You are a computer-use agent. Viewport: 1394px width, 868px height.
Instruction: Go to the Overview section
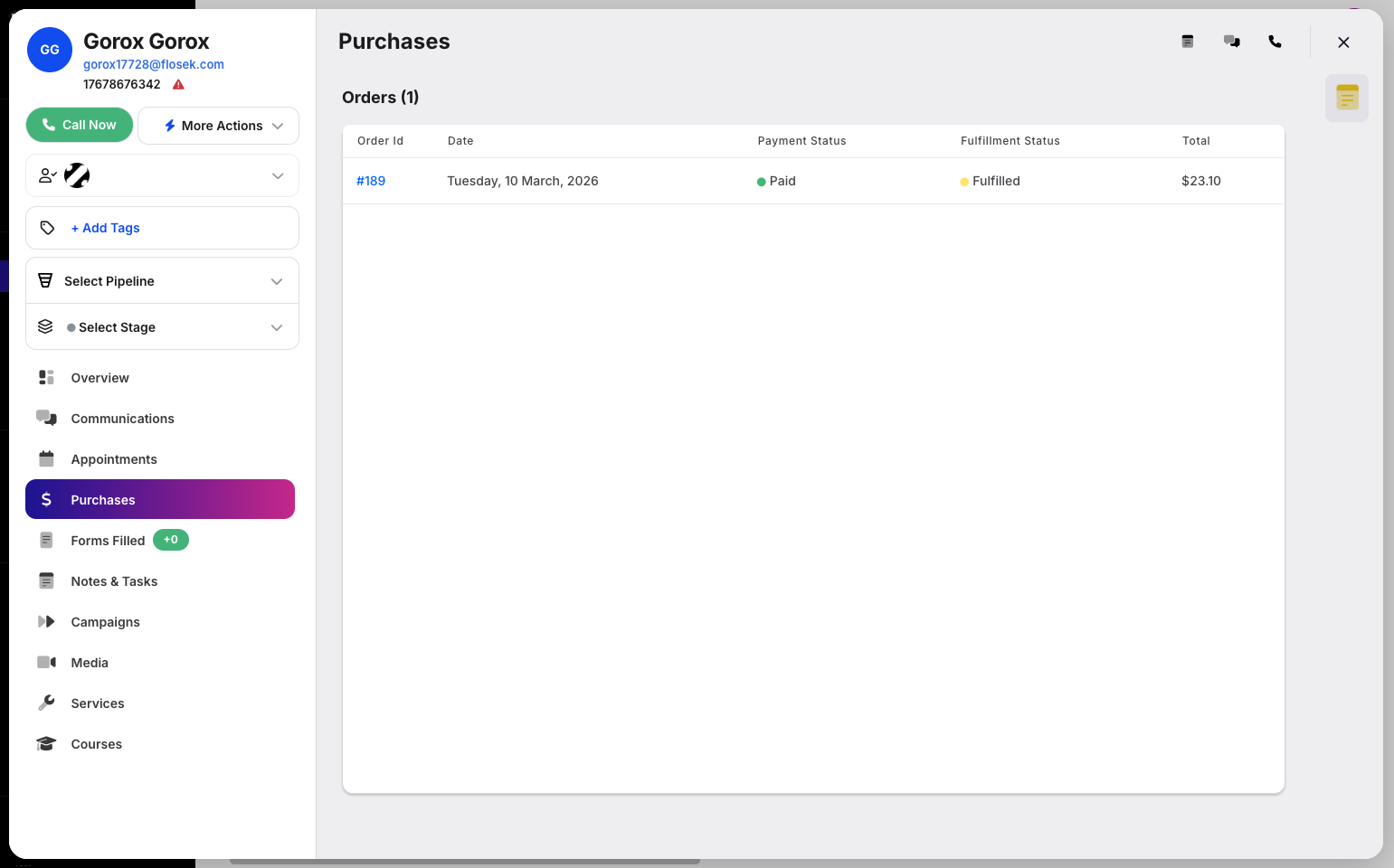point(160,378)
